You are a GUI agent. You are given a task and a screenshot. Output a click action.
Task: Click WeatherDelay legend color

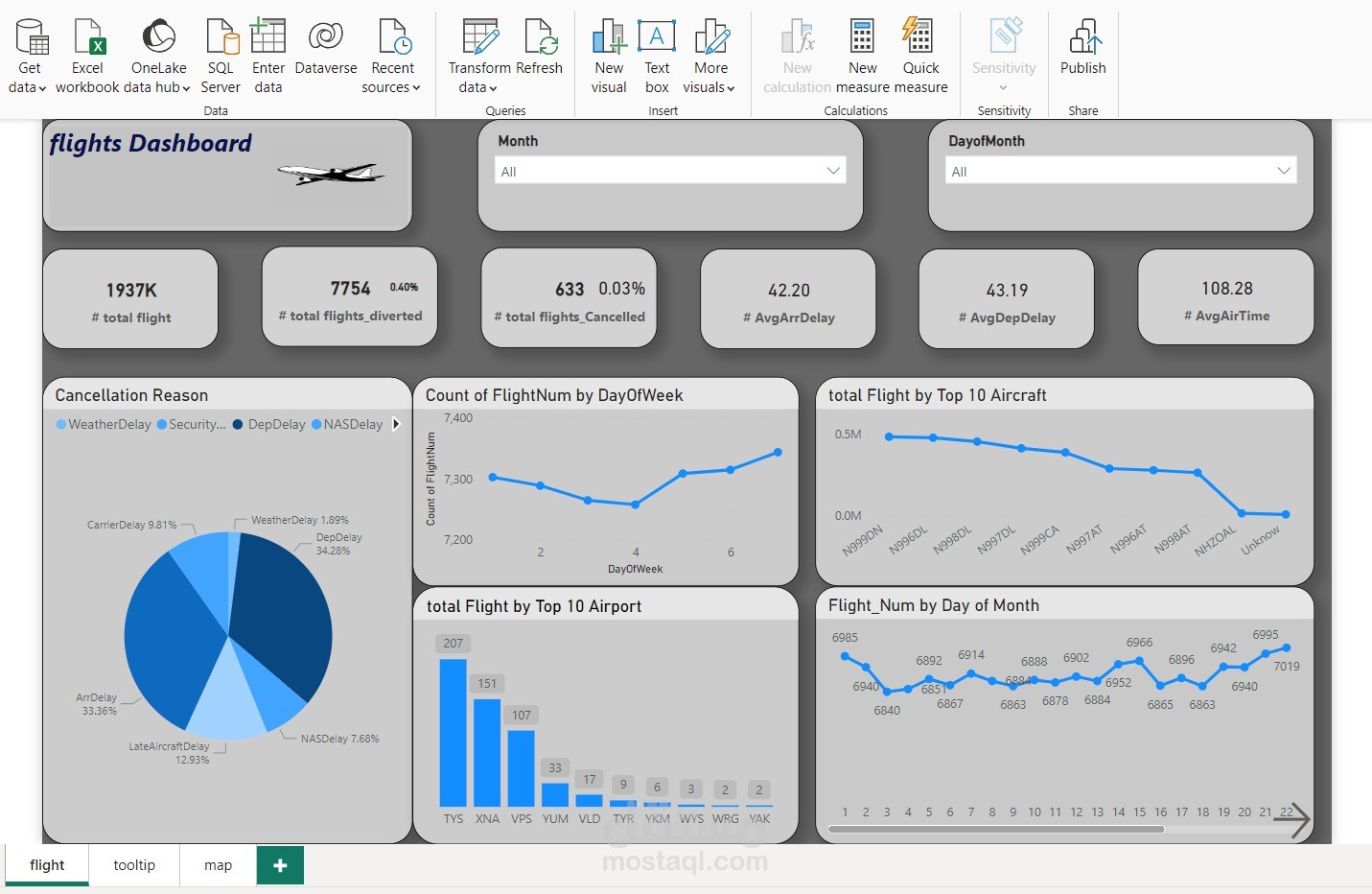61,424
